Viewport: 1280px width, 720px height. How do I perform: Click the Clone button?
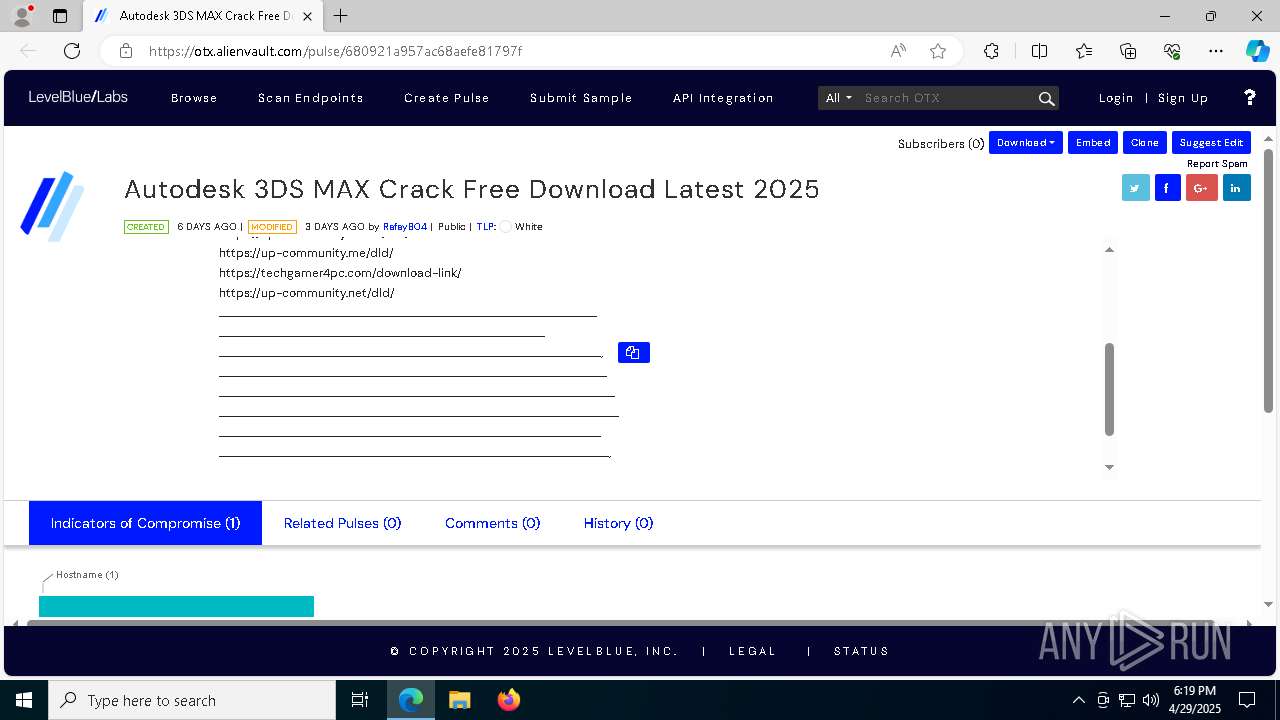point(1145,143)
